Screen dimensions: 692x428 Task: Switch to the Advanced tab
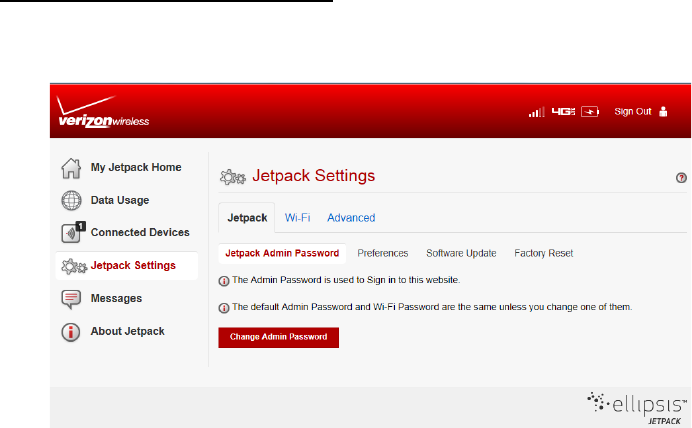click(351, 218)
